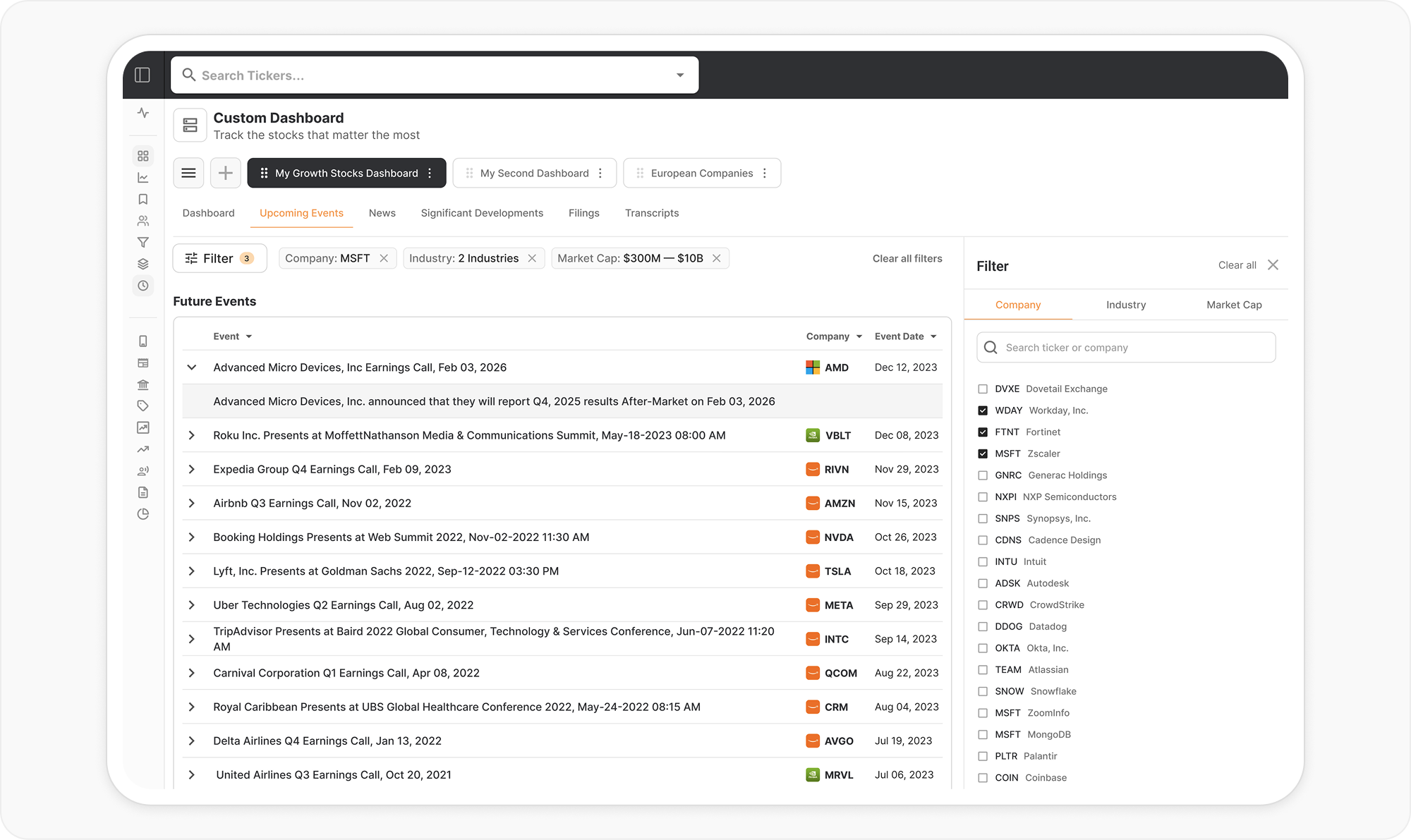Toggle the sidebar panel icon
This screenshot has height=840, width=1411.
coord(143,75)
